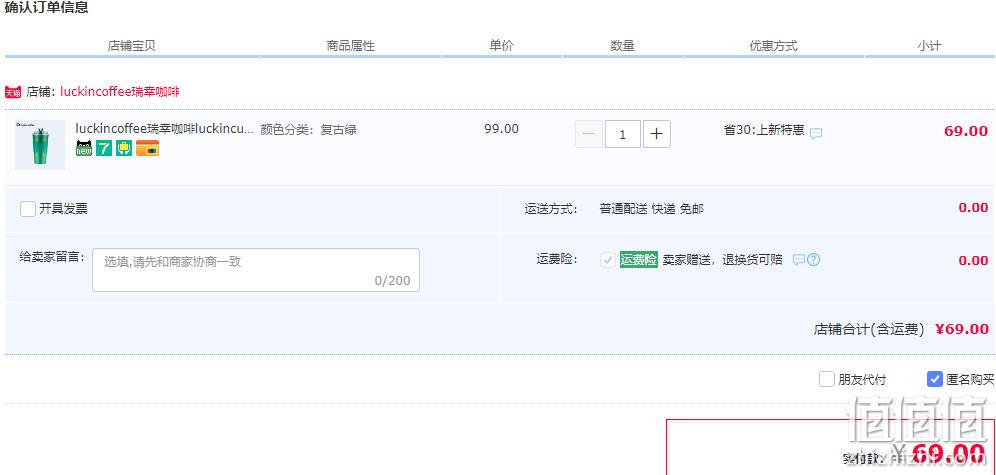The height and width of the screenshot is (475, 996).
Task: Click the 单价 column header
Action: [x=501, y=46]
